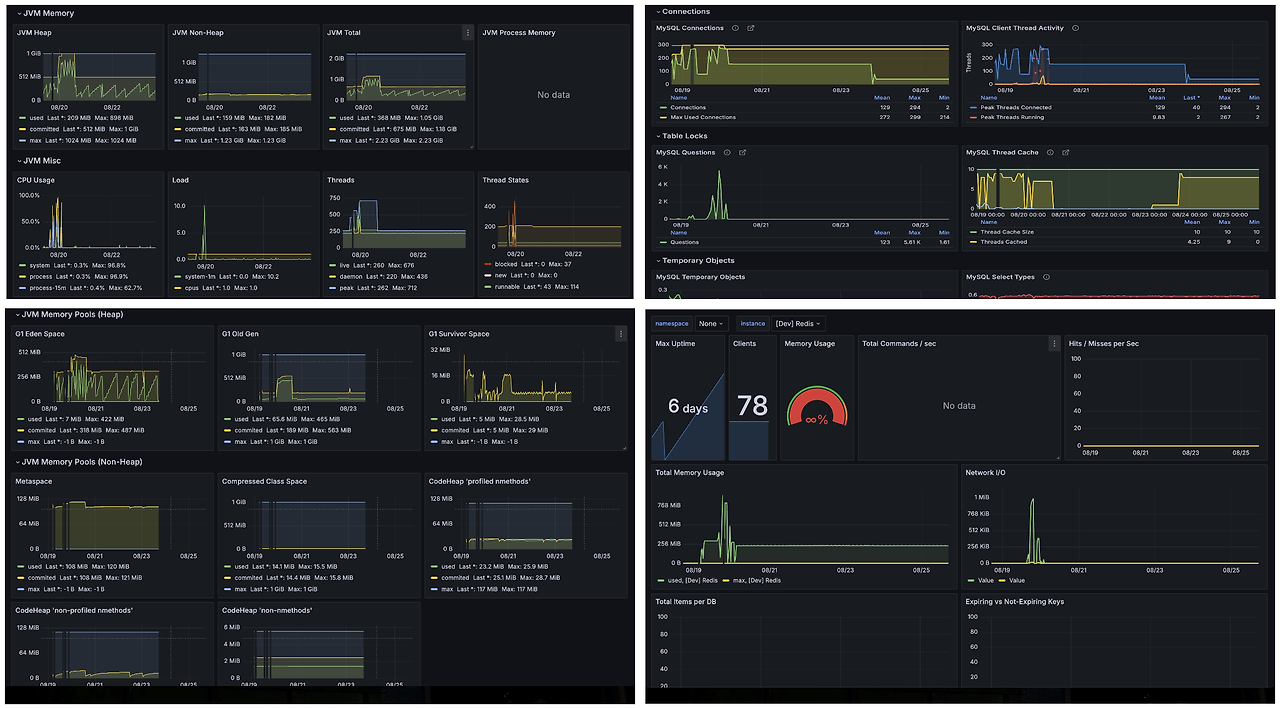Collapse the JVM Memory Pools (Non-Heap) row
1280x708 pixels.
click(x=78, y=462)
